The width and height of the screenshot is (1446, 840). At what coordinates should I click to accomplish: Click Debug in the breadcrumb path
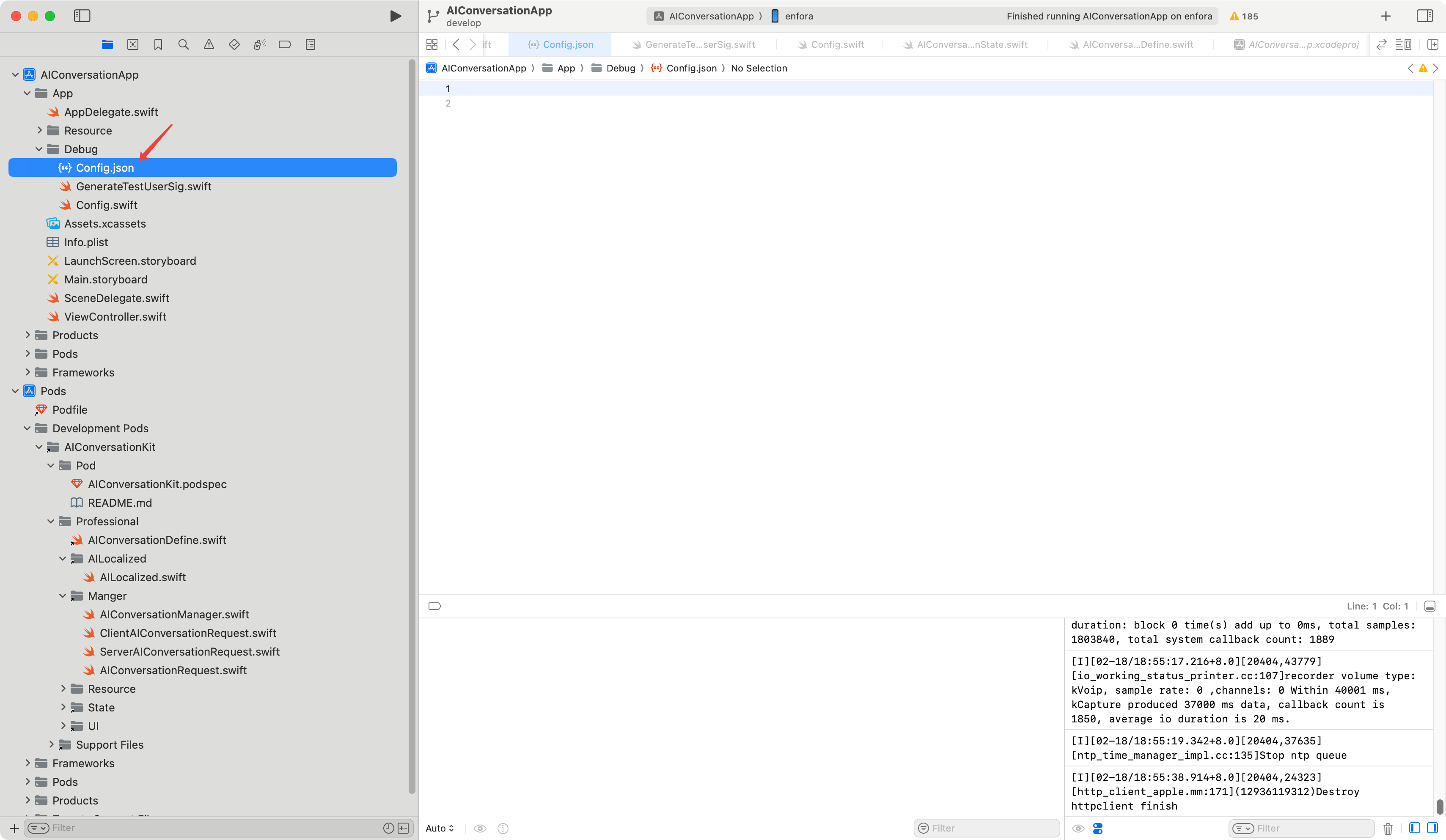[x=613, y=68]
